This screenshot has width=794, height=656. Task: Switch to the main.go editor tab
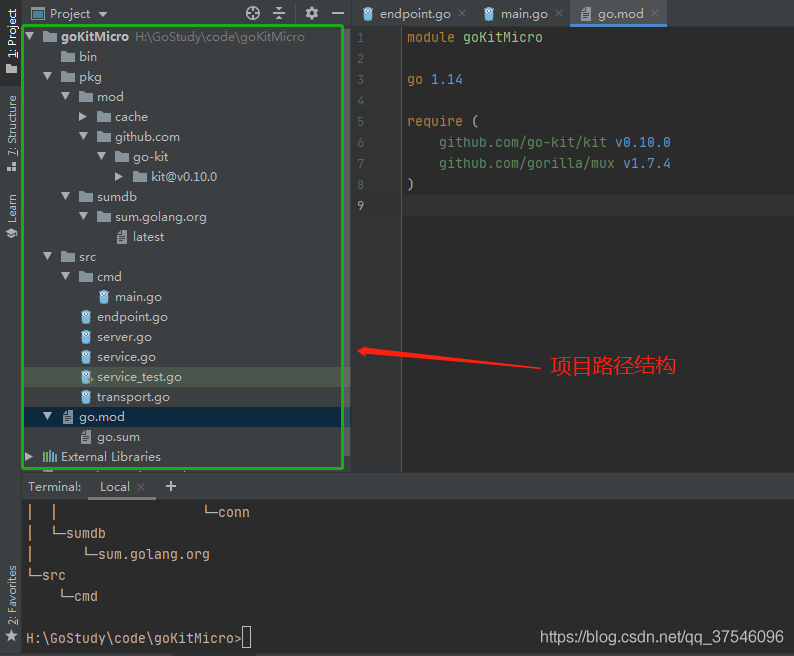click(x=523, y=14)
